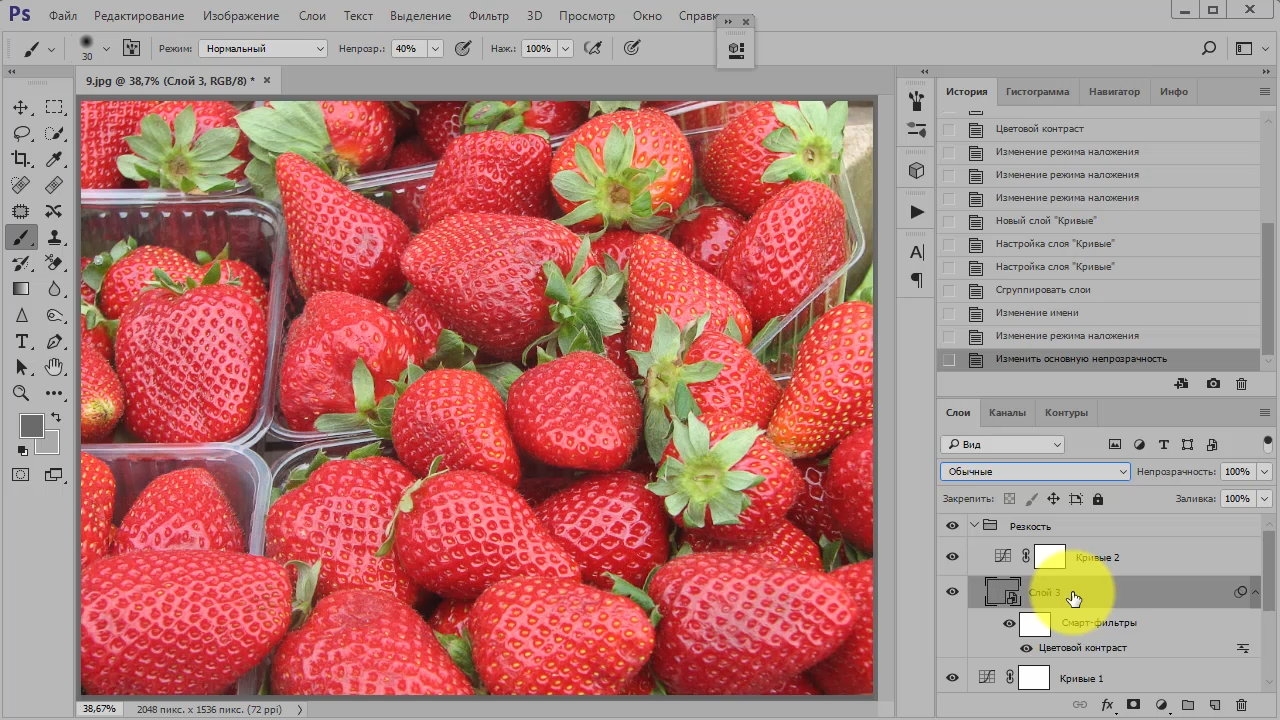Open the Actions panel play icon

coord(917,212)
